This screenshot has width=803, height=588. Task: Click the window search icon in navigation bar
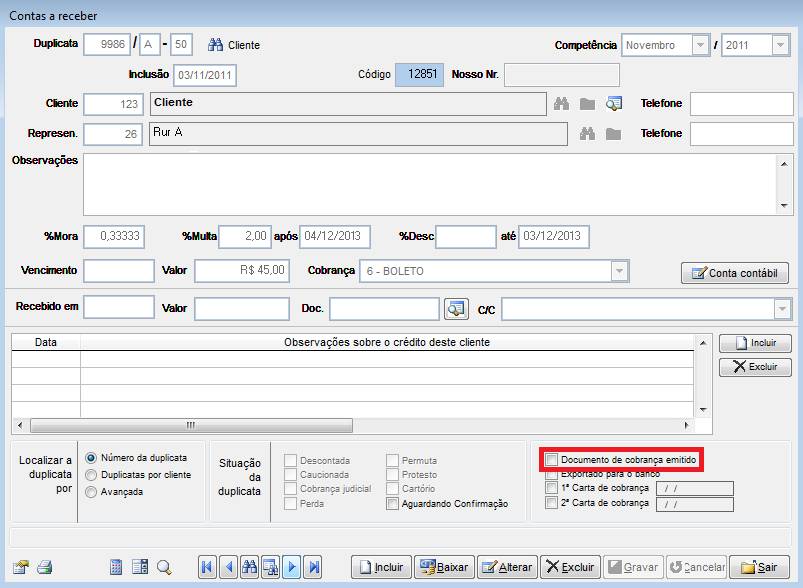[270, 567]
